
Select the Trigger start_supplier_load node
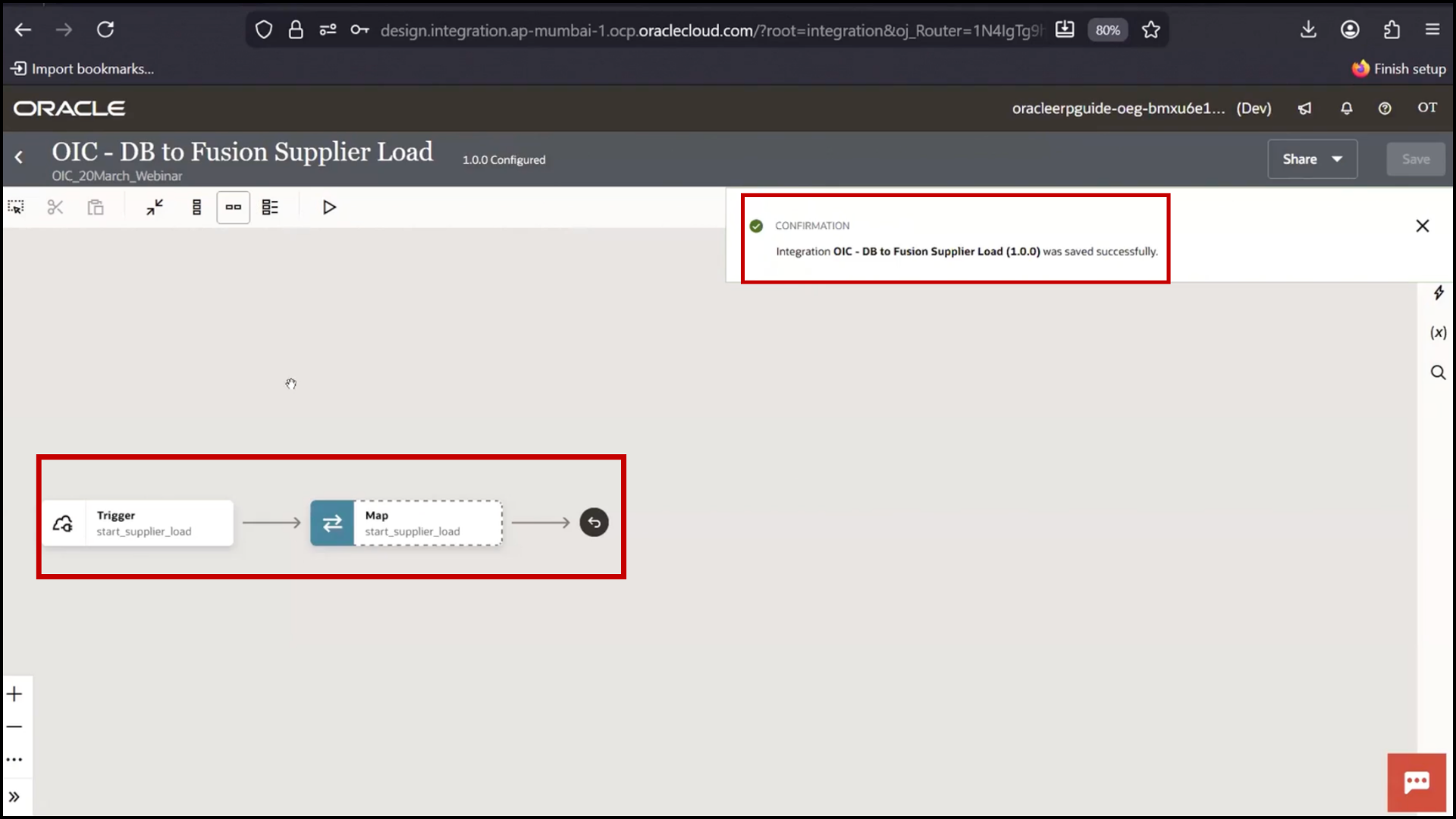(x=138, y=522)
